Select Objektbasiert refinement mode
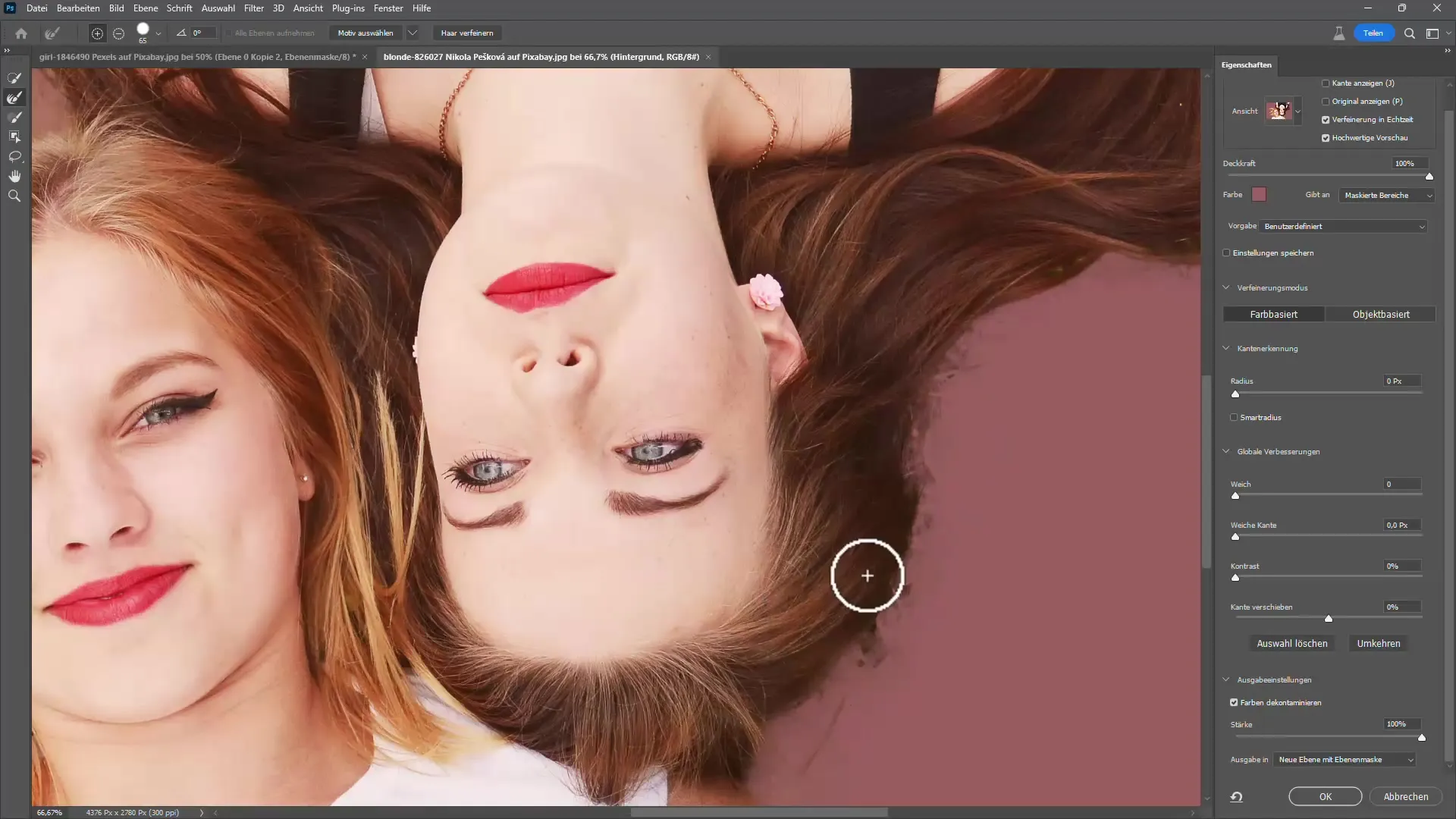1456x819 pixels. point(1381,315)
